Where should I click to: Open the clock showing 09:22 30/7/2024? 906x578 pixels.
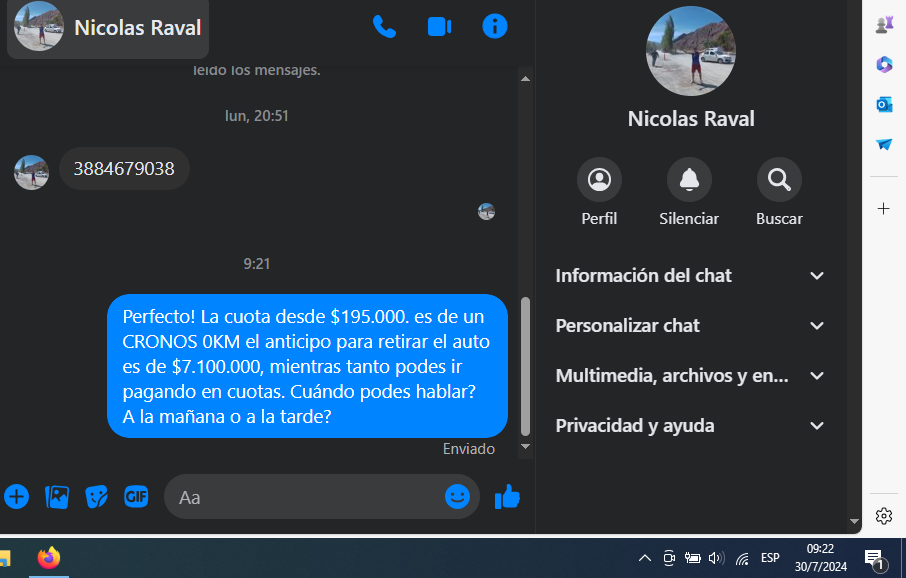point(820,557)
